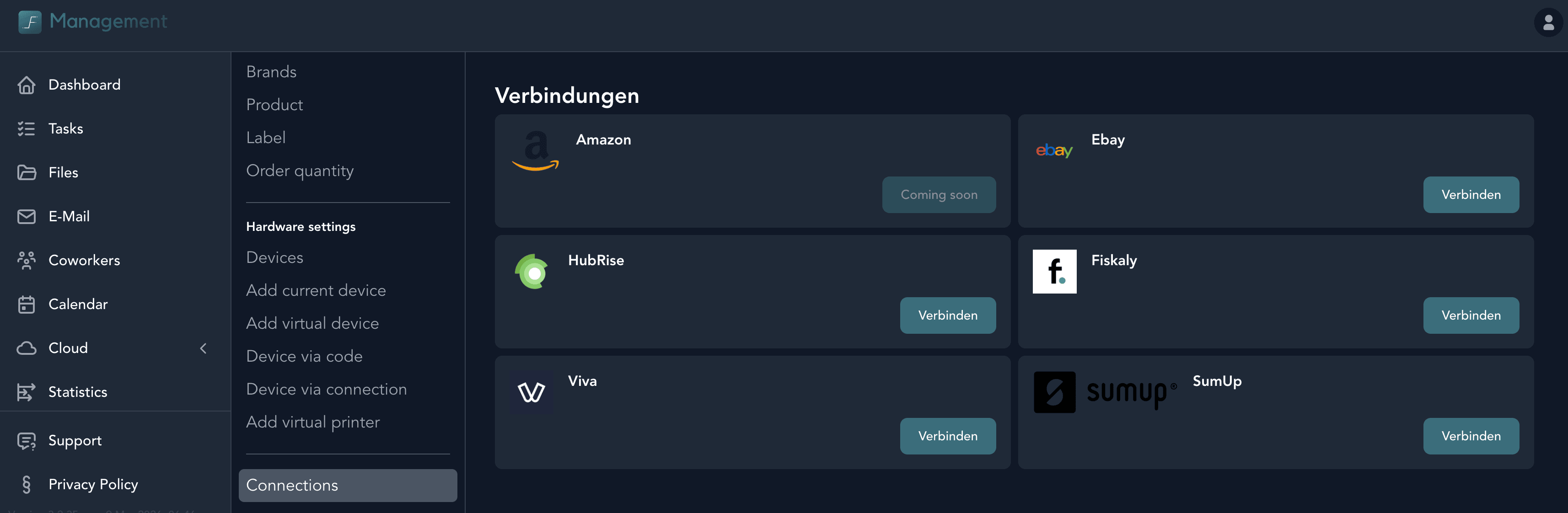1568x513 pixels.
Task: Click the E-Mail envelope icon
Action: (27, 216)
